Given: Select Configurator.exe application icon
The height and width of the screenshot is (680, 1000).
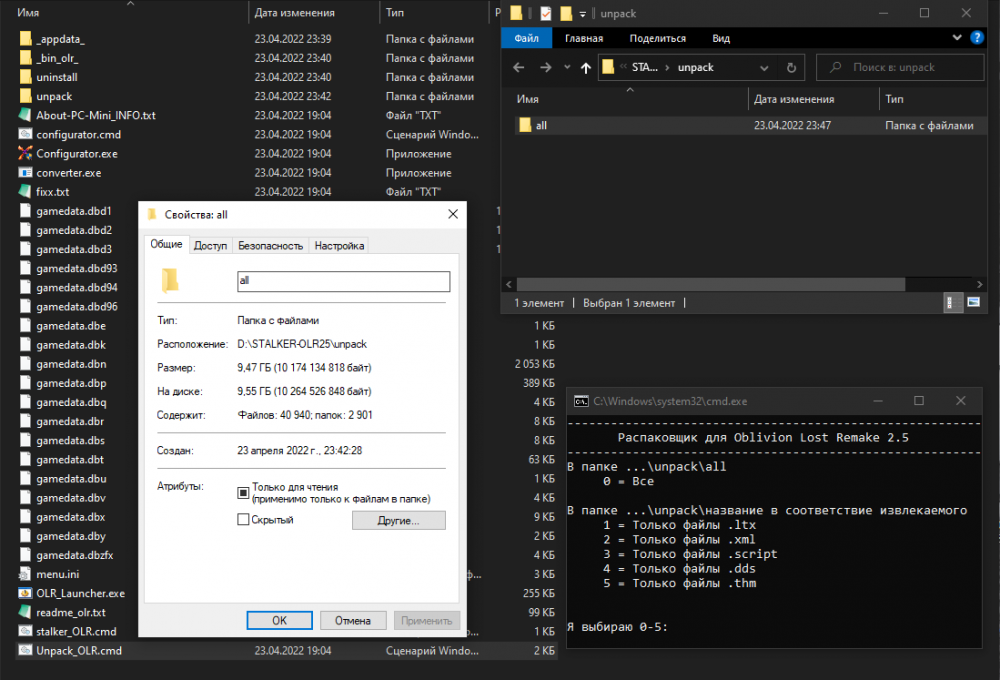Looking at the screenshot, I should coord(26,154).
